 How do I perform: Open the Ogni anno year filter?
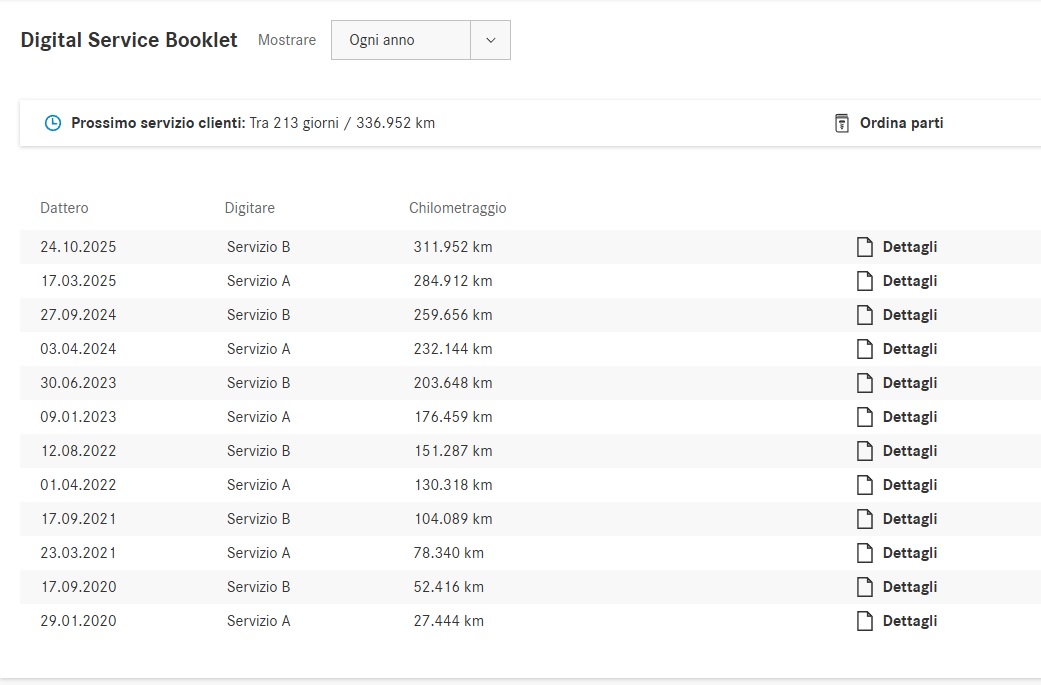[401, 40]
